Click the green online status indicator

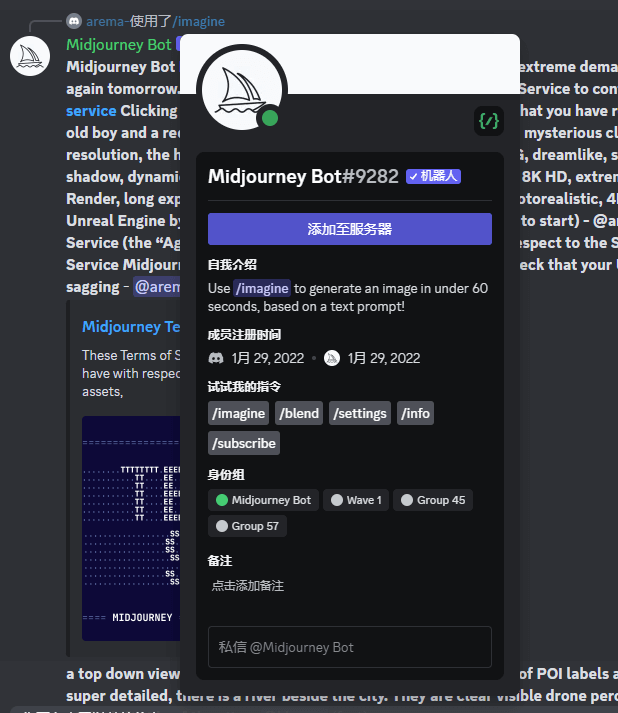[270, 118]
